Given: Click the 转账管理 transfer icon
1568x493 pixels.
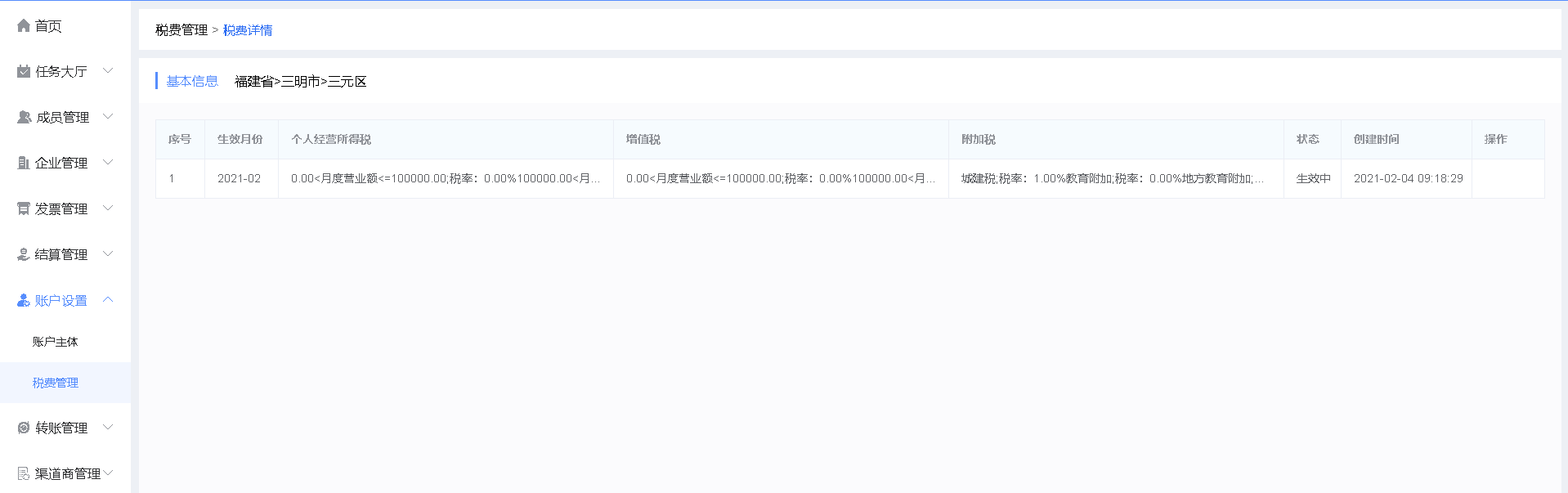Looking at the screenshot, I should pyautogui.click(x=24, y=428).
